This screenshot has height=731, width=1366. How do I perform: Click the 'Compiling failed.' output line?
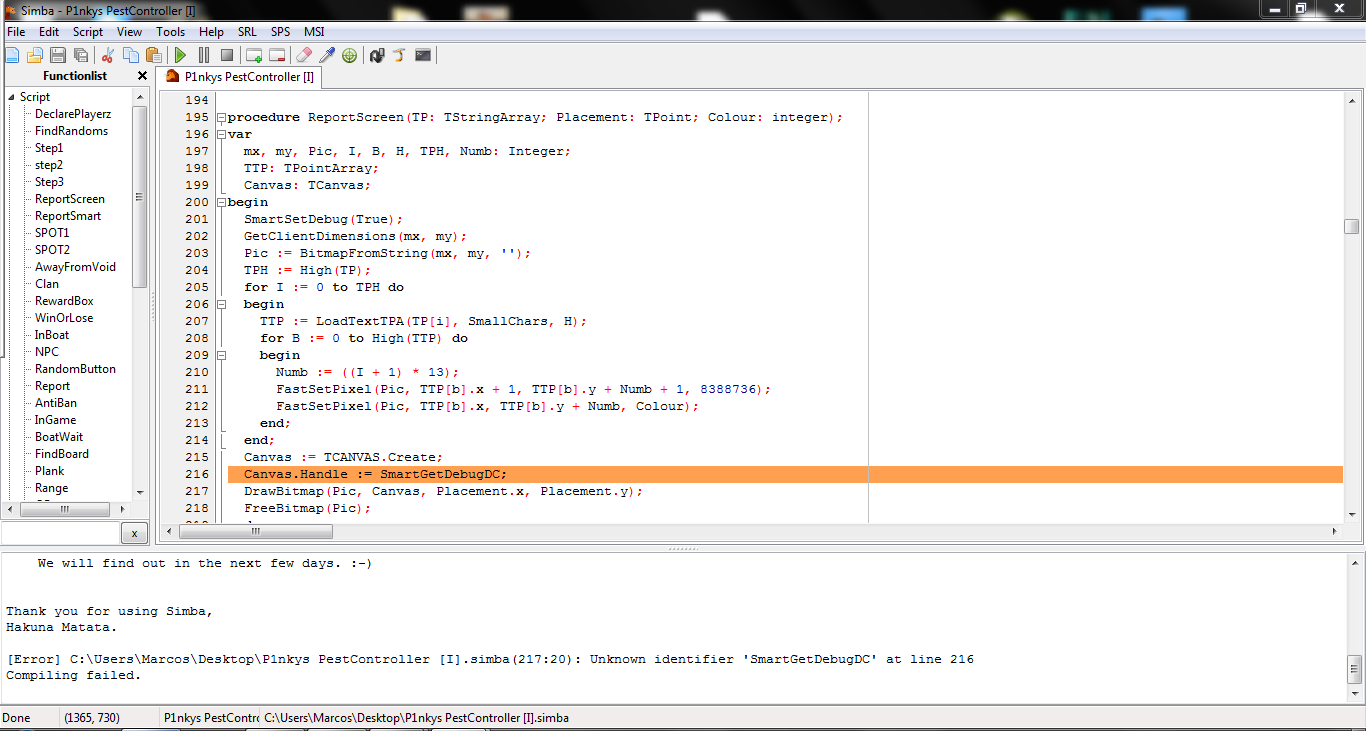(74, 675)
